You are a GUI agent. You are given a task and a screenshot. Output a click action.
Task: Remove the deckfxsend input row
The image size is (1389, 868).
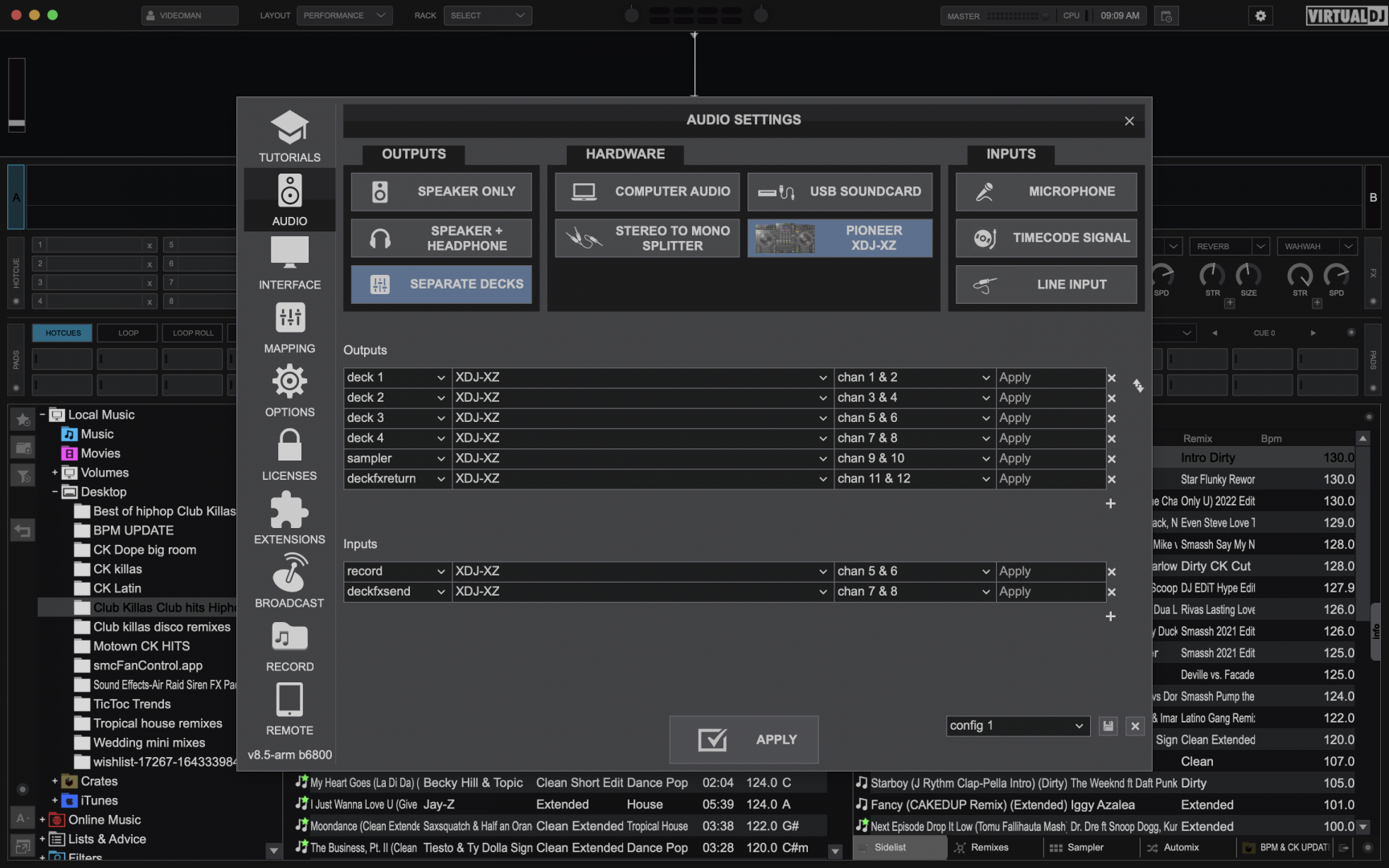point(1112,592)
